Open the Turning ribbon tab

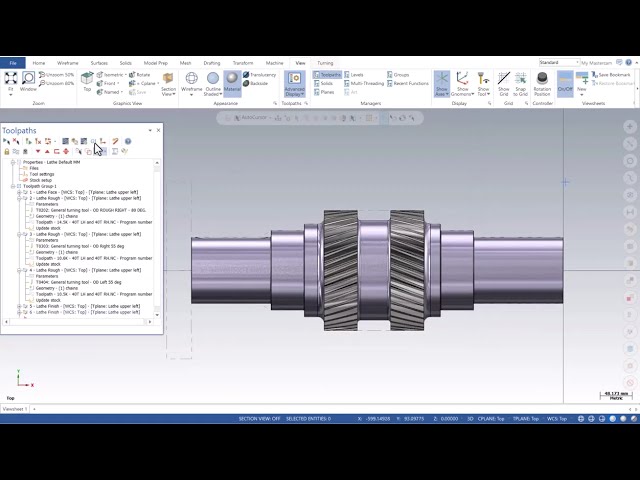(325, 63)
